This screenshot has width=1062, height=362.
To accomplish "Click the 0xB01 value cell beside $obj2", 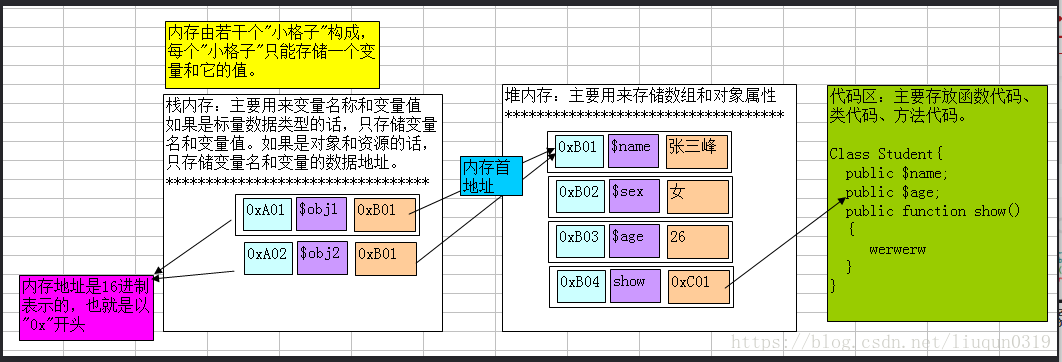I will (x=385, y=259).
